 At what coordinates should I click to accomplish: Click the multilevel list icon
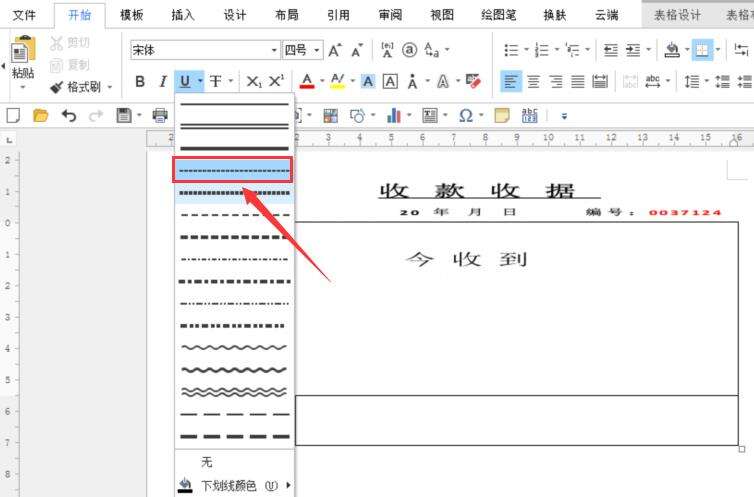pos(573,50)
